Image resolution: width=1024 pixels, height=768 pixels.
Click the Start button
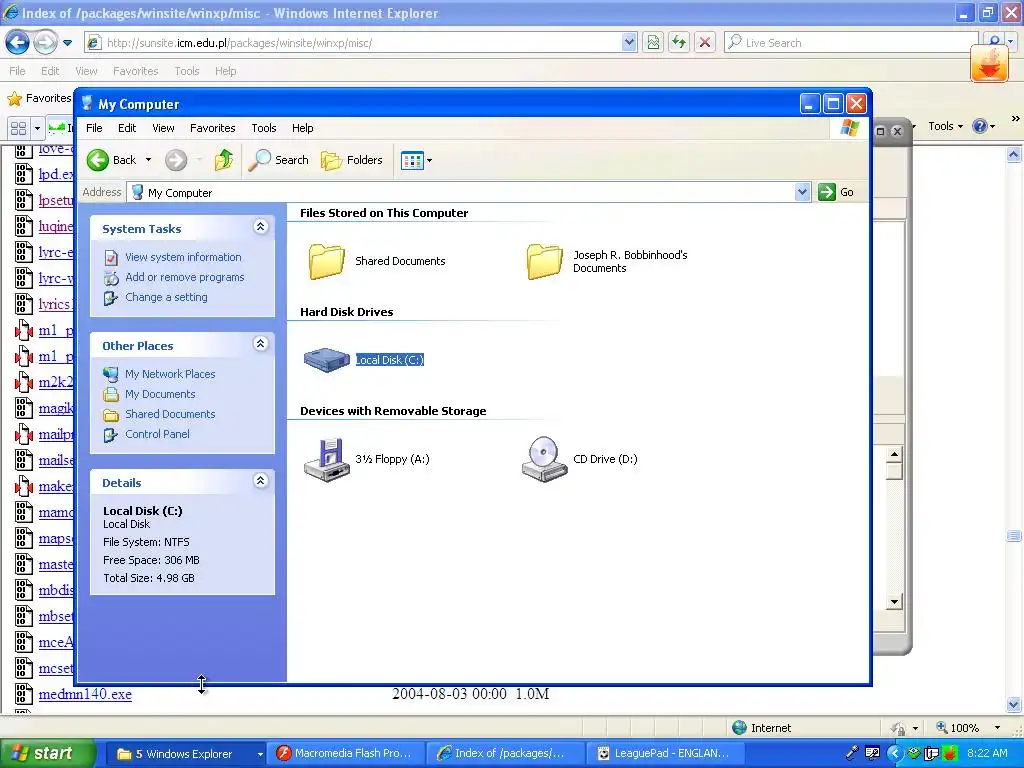46,754
